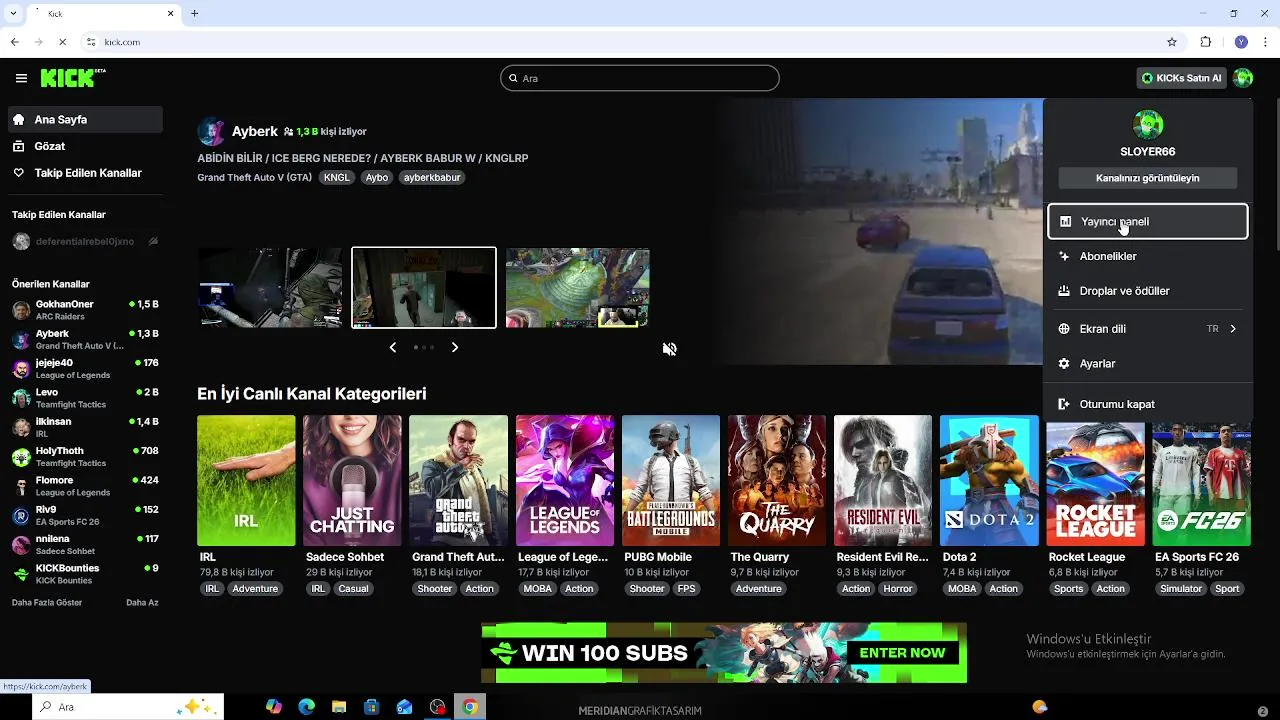The width and height of the screenshot is (1280, 720).
Task: Open new browser tab
Action: coord(195,13)
